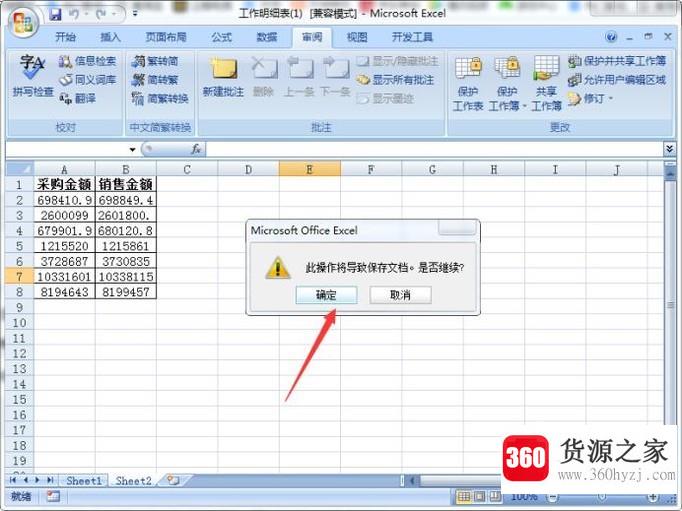Screen dimensions: 682x511
Task: Run spelling check (拼写检查)
Action: (33, 75)
